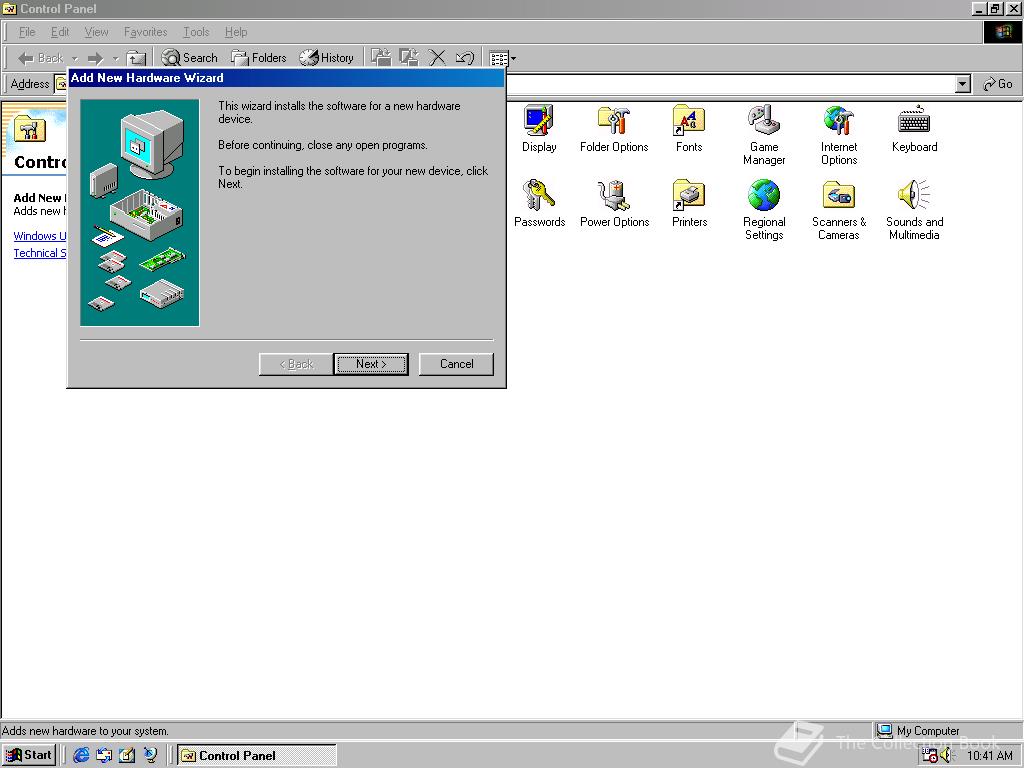Open the File menu
This screenshot has width=1024, height=768.
coord(27,32)
